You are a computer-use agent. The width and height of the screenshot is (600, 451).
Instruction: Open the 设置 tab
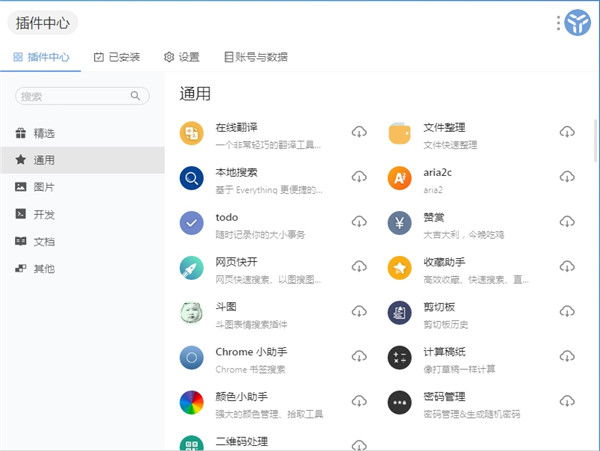182,57
